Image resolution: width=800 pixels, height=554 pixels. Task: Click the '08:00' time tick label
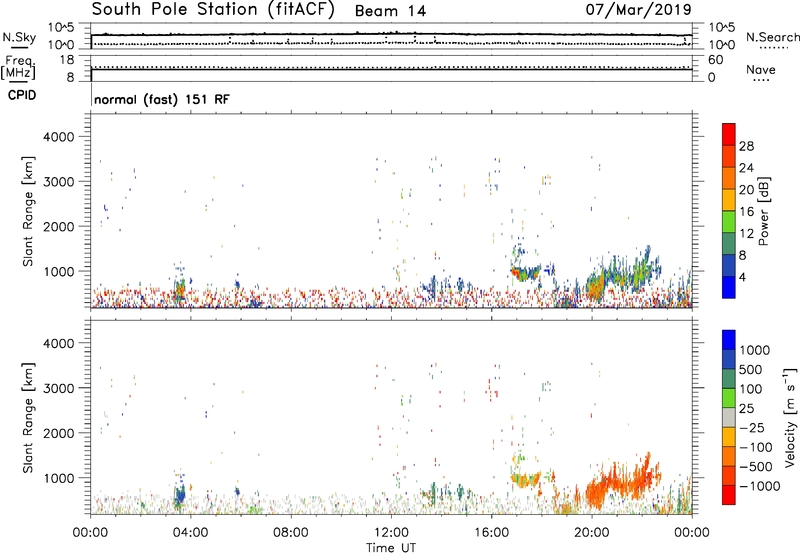coord(291,533)
